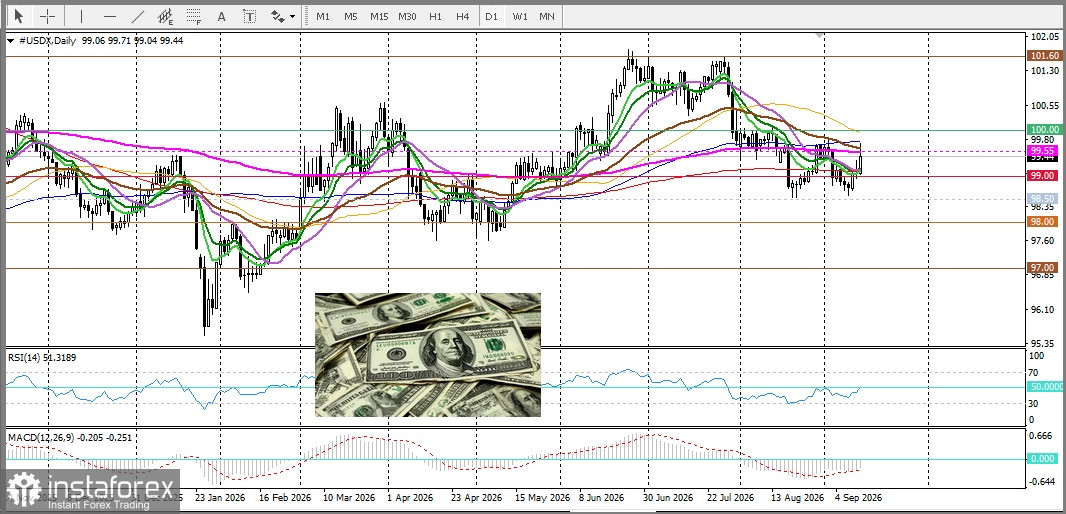Viewport: 1066px width, 514px height.
Task: Click the 98.50 price level tag
Action: point(1043,198)
